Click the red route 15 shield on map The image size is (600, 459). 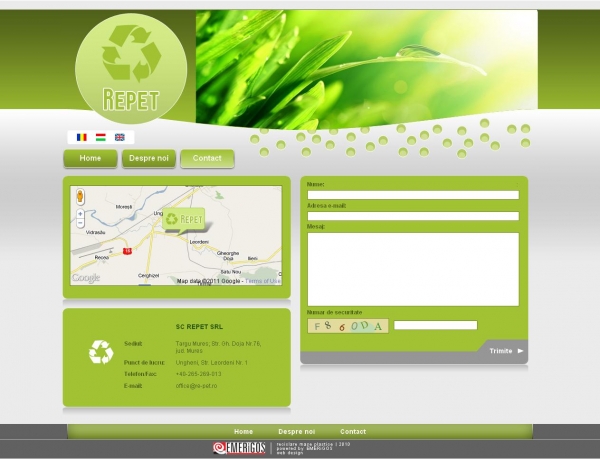click(x=127, y=251)
